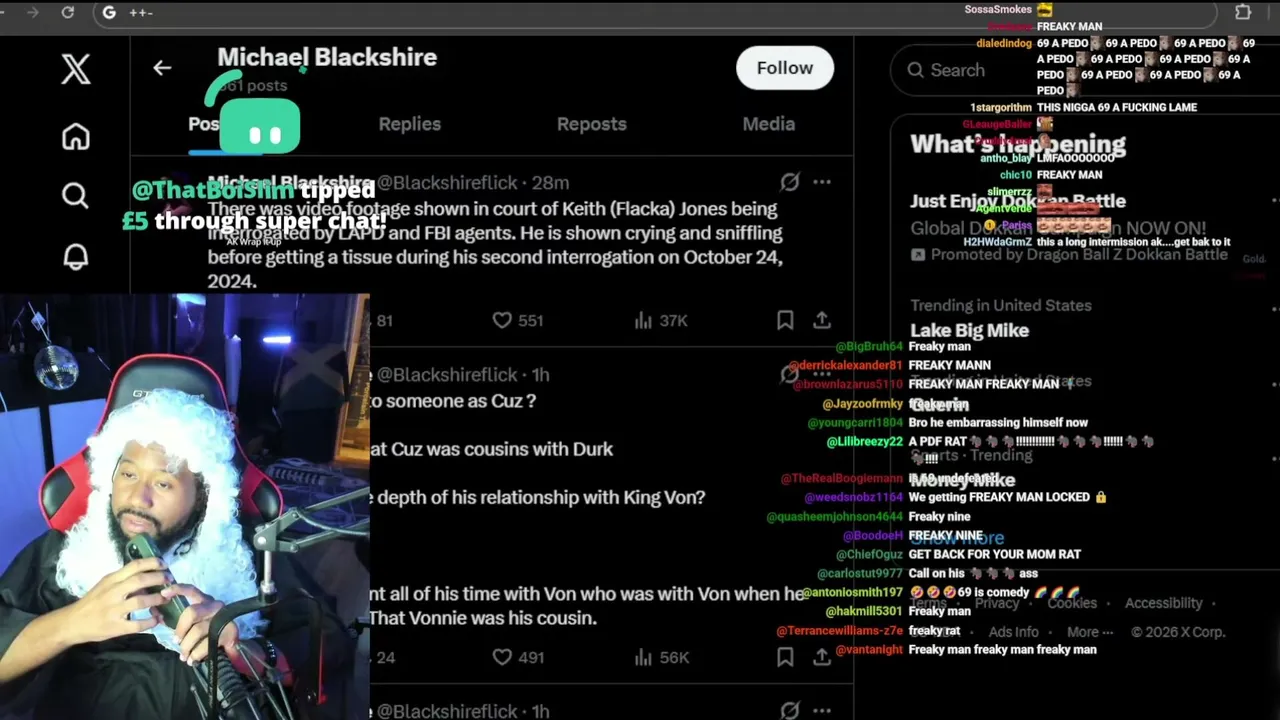Image resolution: width=1280 pixels, height=720 pixels.
Task: Open the Accessibility footer link
Action: click(1164, 603)
